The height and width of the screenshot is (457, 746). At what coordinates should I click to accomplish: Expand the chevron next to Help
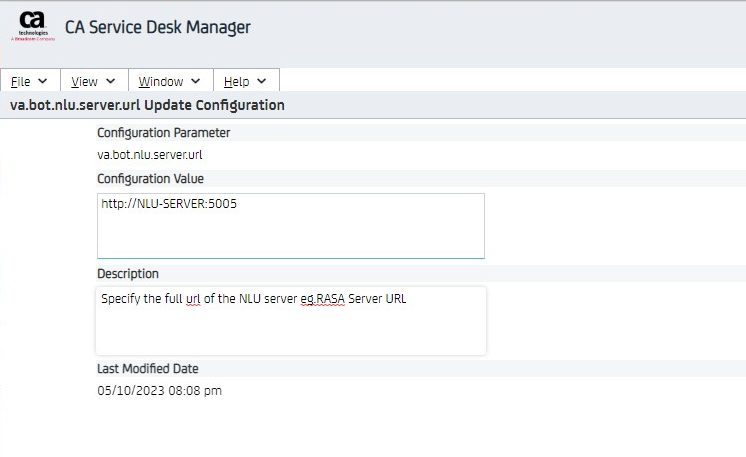coord(262,81)
